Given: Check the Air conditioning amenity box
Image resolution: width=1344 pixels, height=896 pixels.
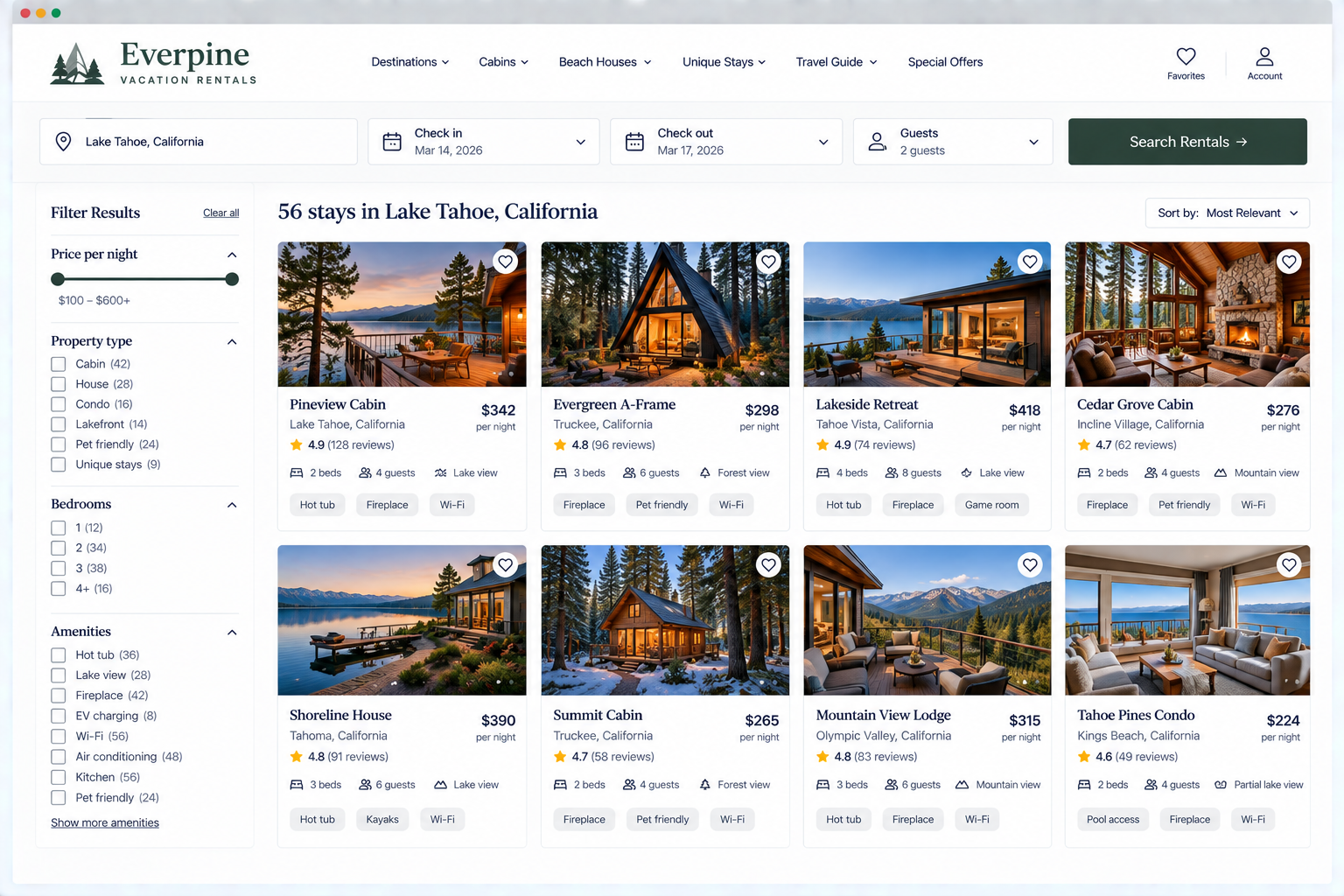Looking at the screenshot, I should click(x=59, y=757).
